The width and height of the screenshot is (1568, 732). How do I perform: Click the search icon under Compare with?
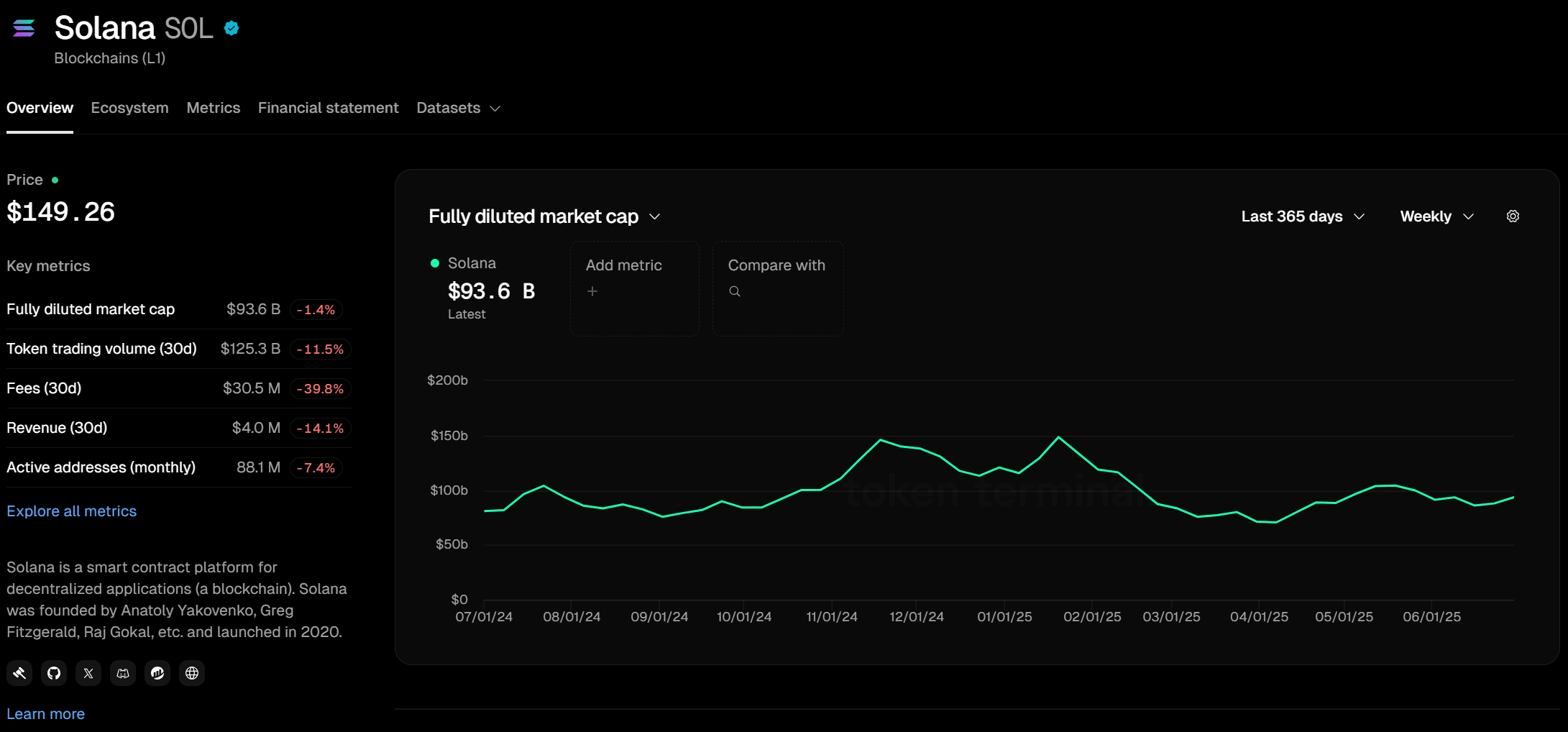tap(735, 291)
